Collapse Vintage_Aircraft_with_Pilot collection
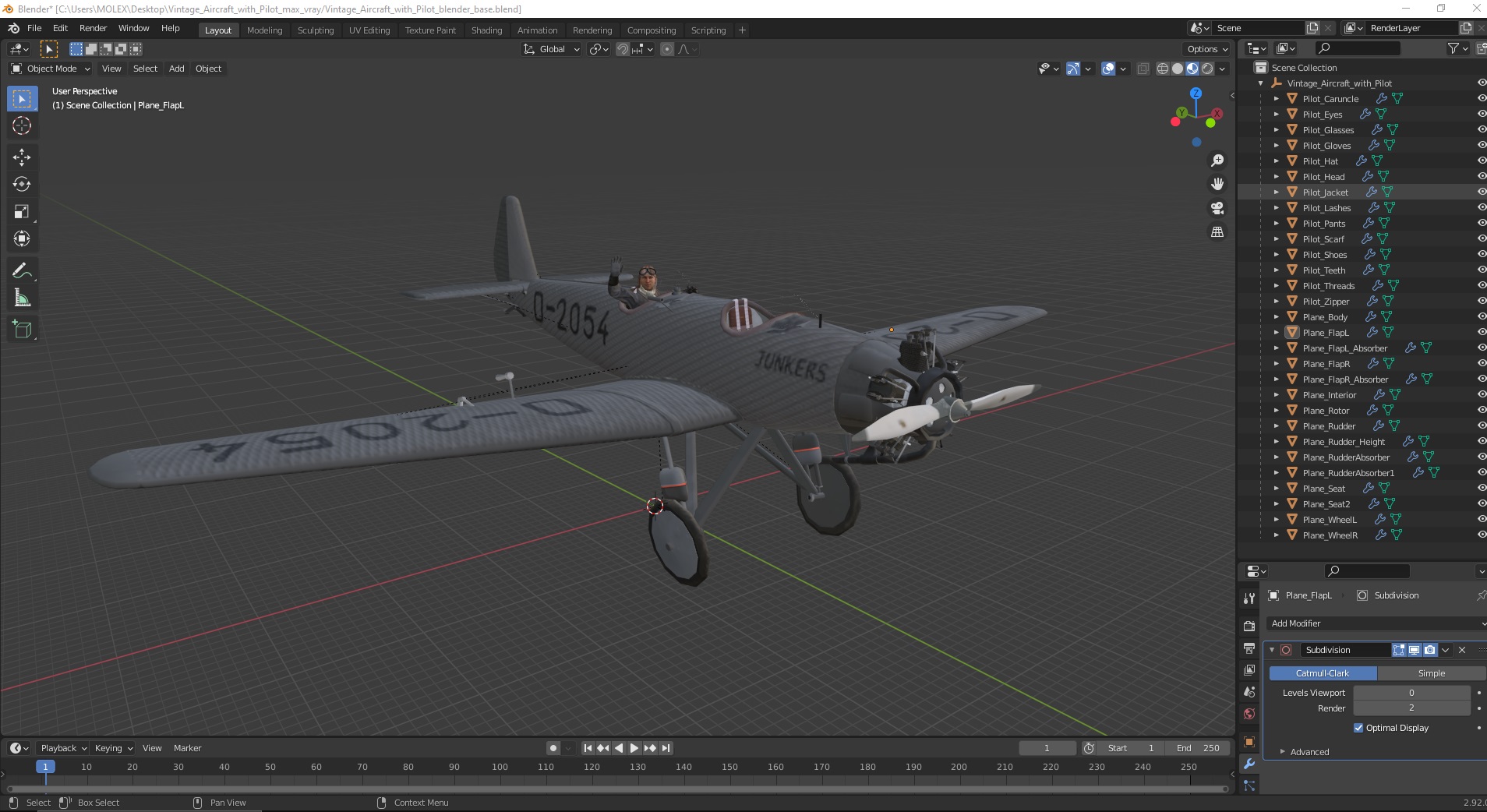The width and height of the screenshot is (1487, 812). point(1260,83)
